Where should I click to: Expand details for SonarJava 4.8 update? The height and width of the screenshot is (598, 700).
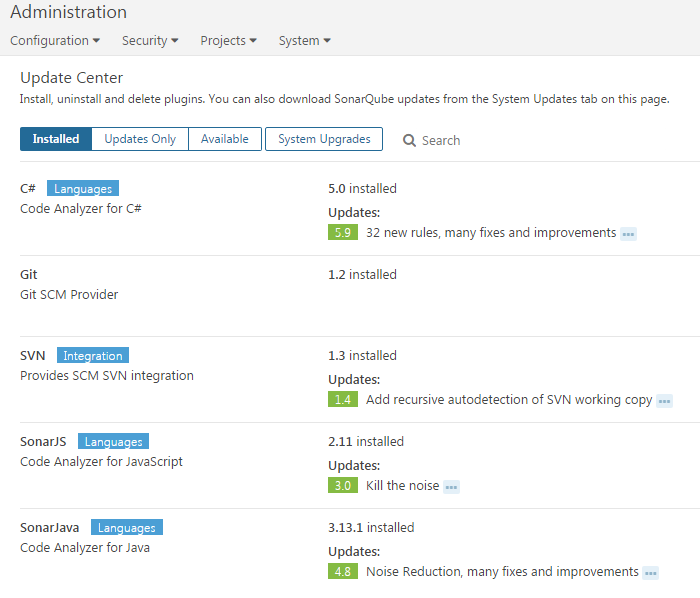coord(650,573)
